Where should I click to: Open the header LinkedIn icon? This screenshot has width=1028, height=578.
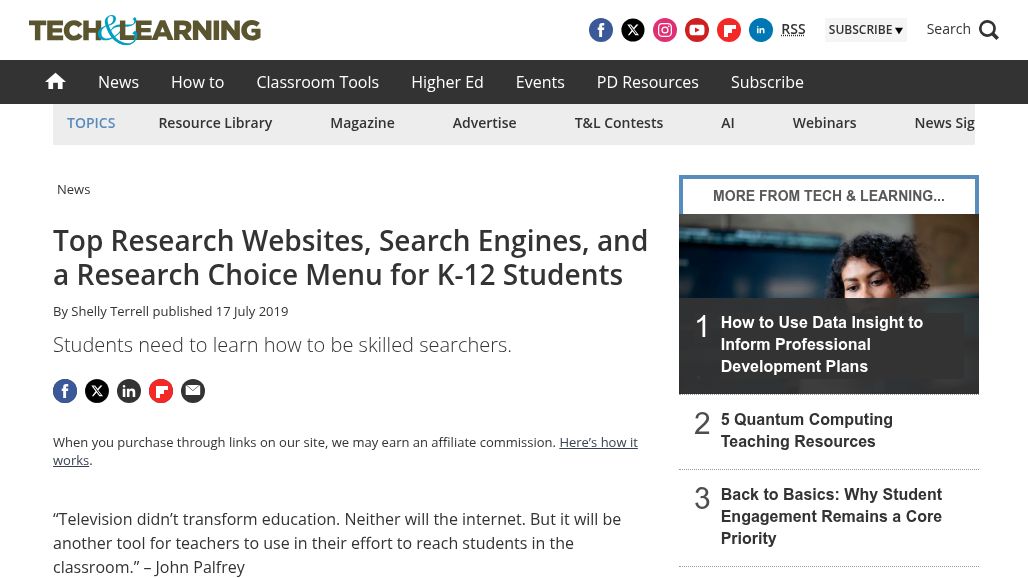(x=761, y=30)
